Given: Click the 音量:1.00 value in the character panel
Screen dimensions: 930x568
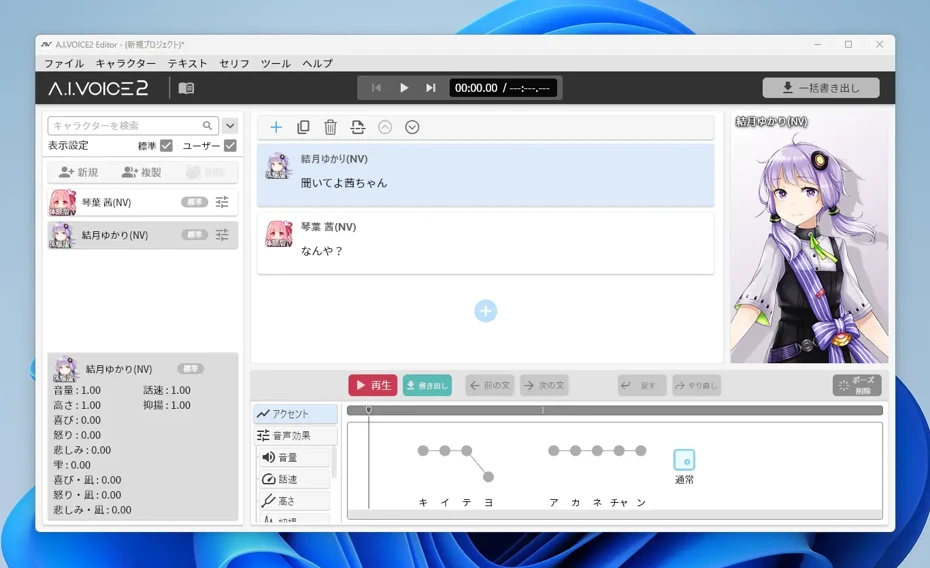Looking at the screenshot, I should coord(77,390).
